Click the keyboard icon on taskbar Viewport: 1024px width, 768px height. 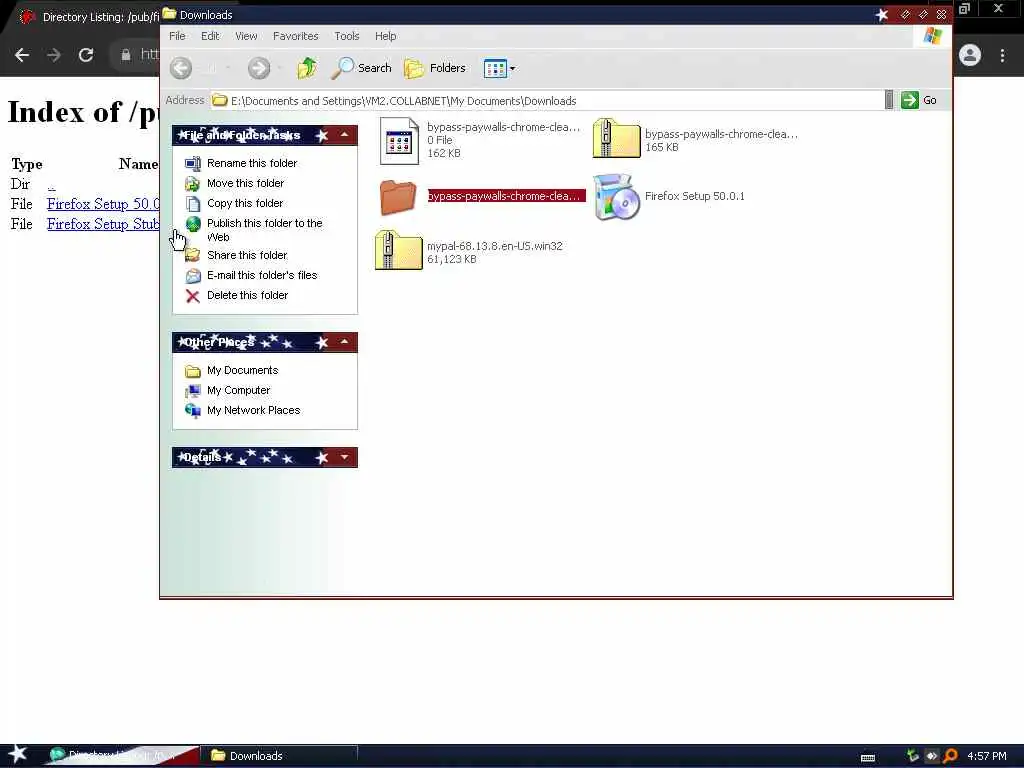(x=868, y=758)
